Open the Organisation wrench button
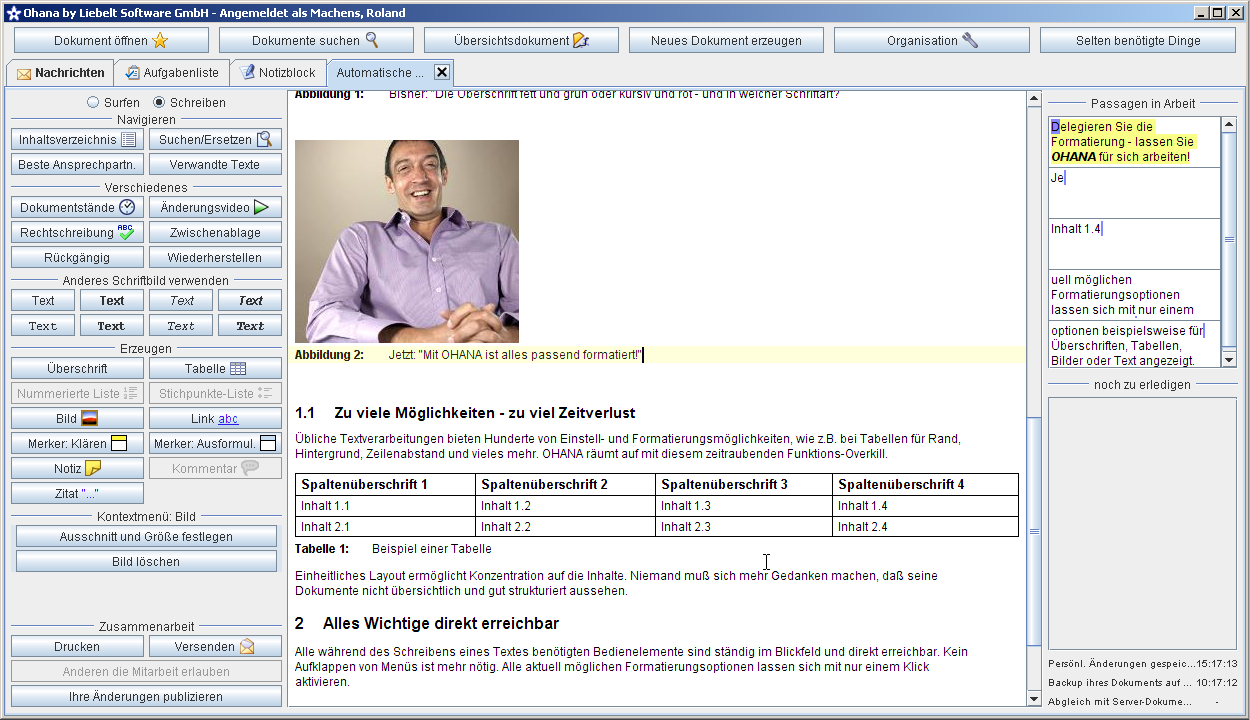 click(x=931, y=41)
